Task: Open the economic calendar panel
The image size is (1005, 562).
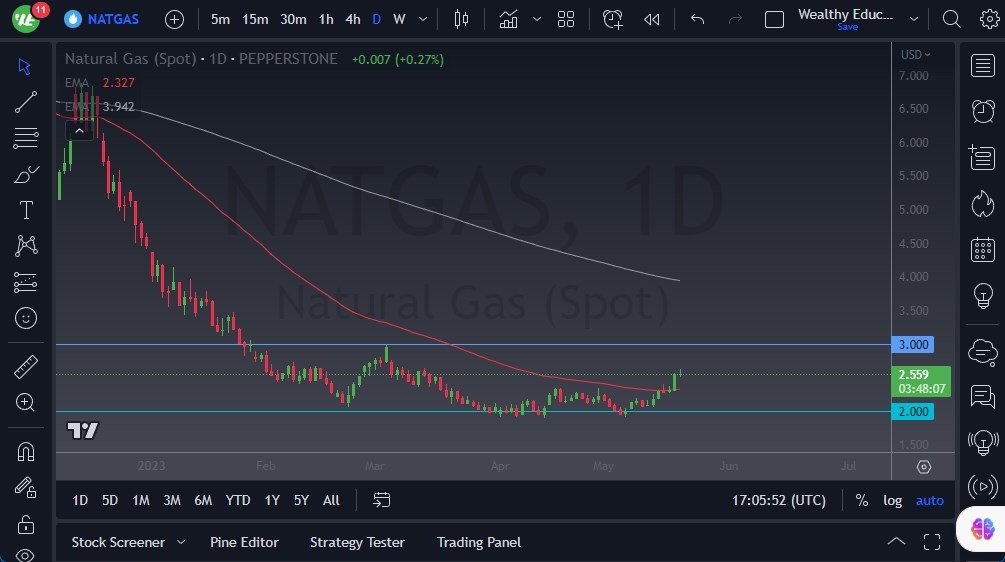Action: [983, 250]
